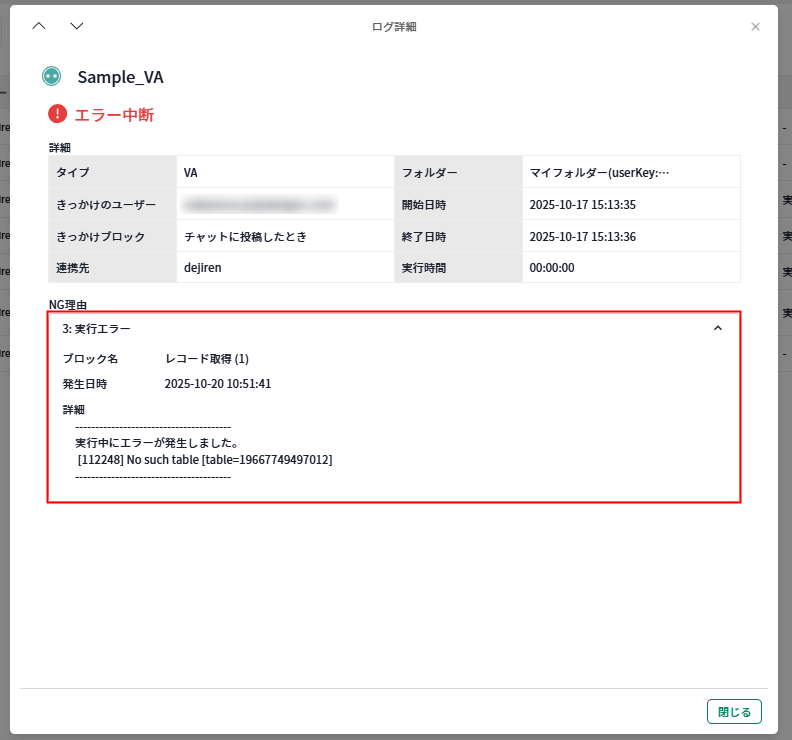Select the truncated マイフォルダー folder value
This screenshot has height=740, width=792.
[599, 172]
